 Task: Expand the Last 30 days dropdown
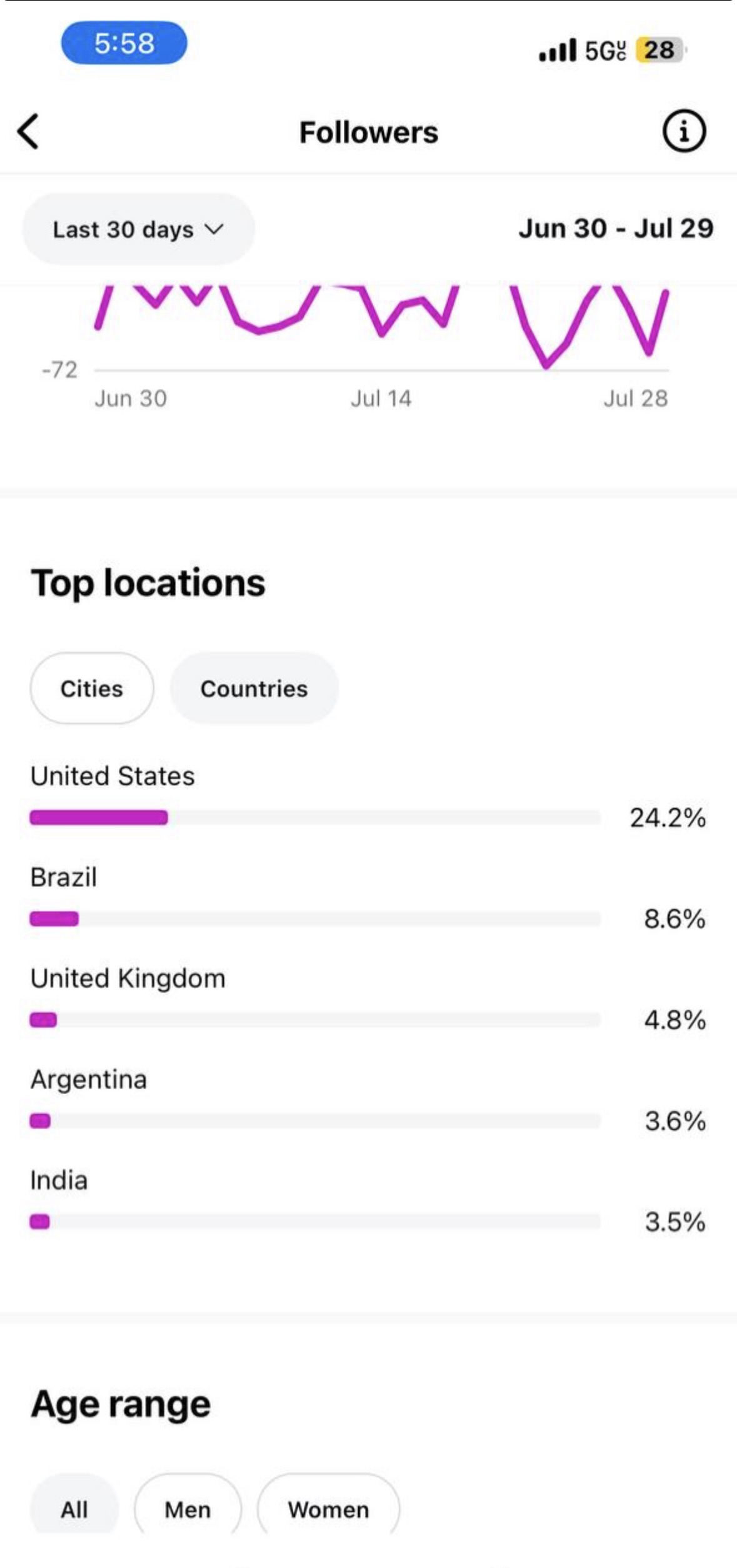tap(138, 229)
